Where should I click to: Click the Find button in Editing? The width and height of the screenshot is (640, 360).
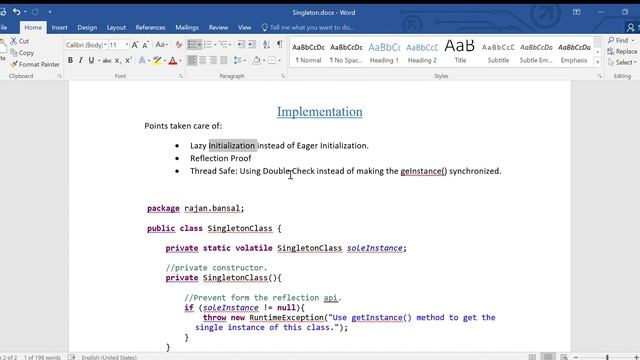point(620,40)
